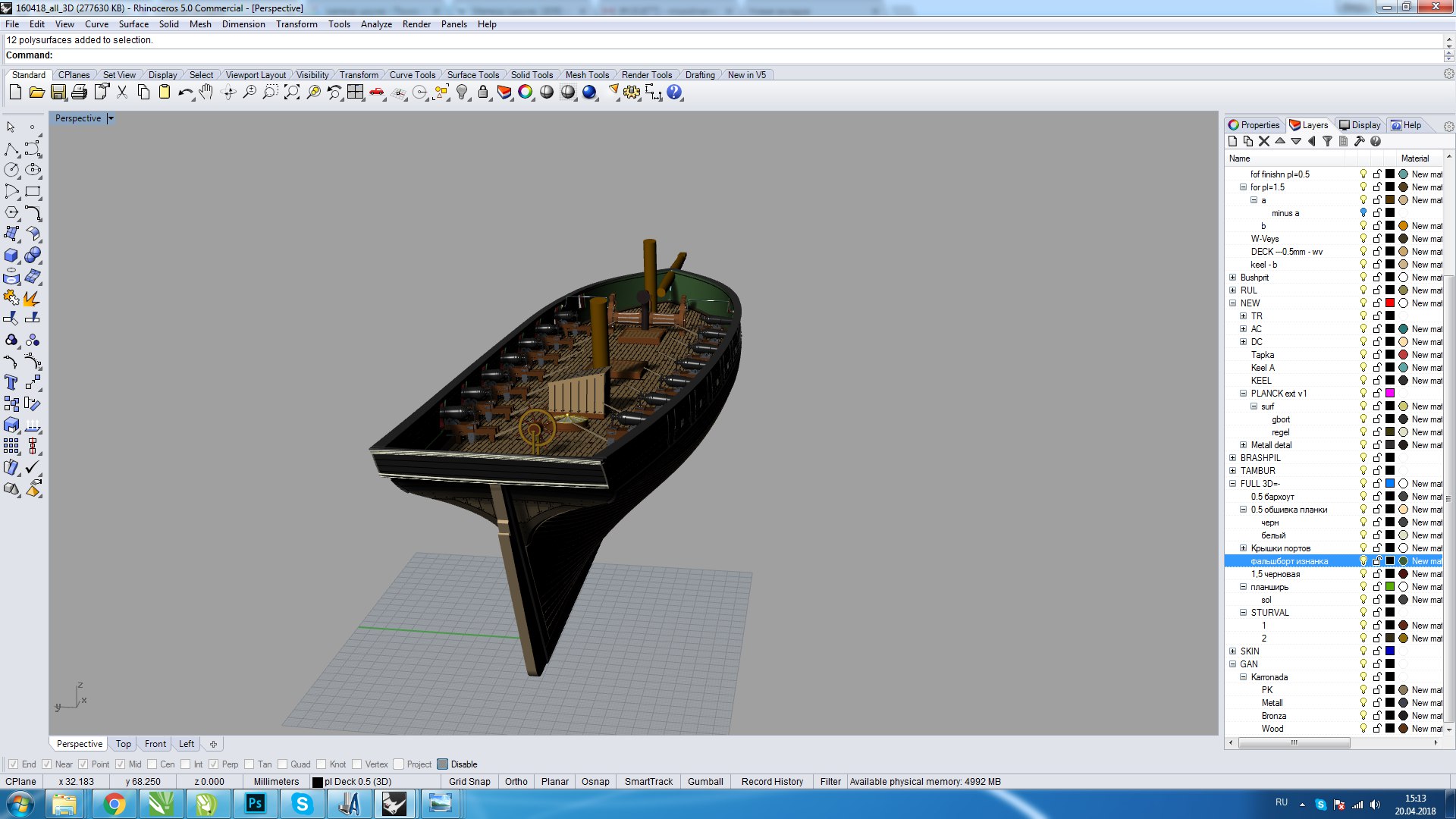This screenshot has height=819, width=1456.
Task: Select the Text tool in left sidebar
Action: click(11, 382)
